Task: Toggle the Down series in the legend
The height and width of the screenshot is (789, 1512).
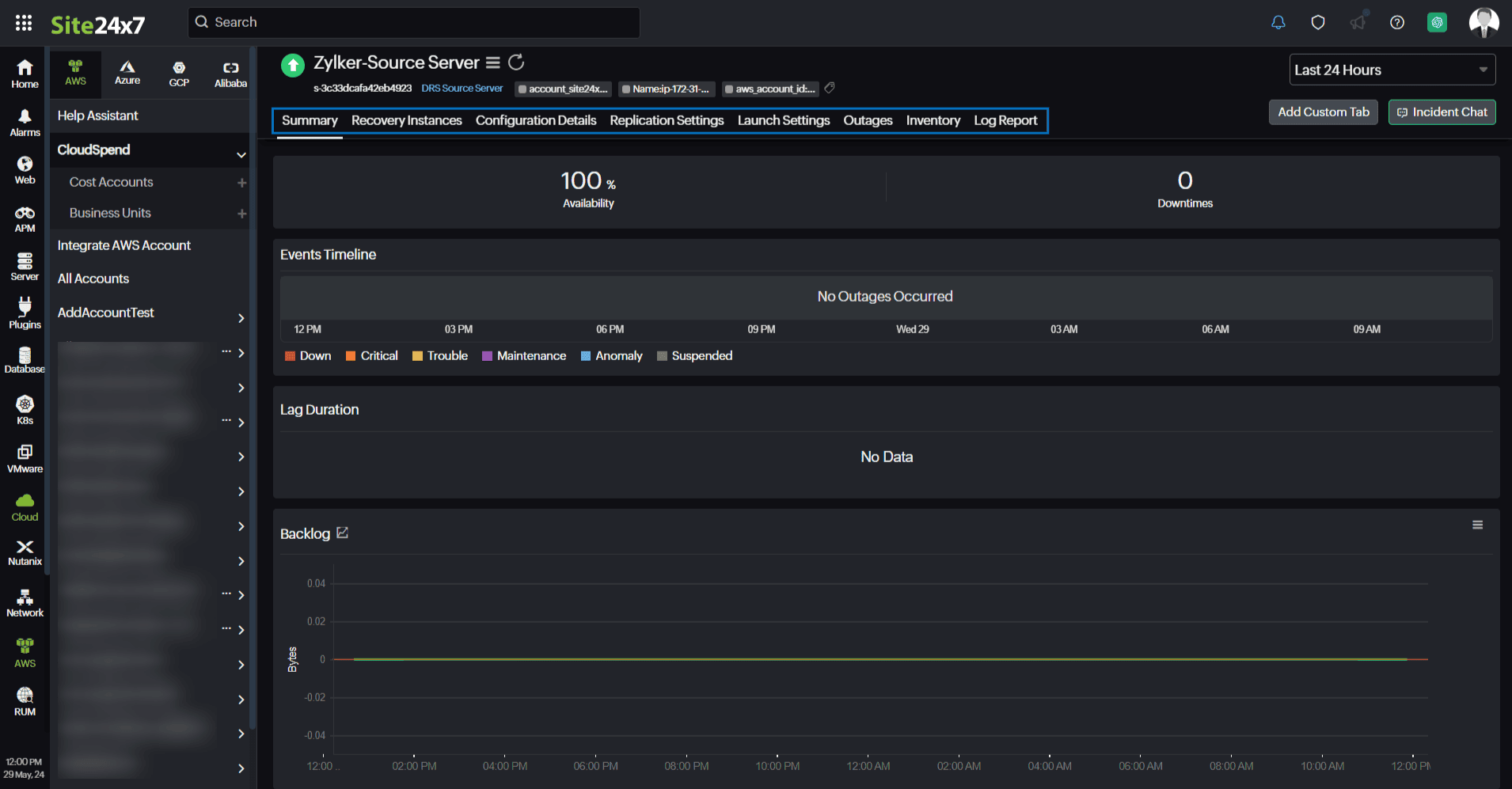Action: pos(307,355)
